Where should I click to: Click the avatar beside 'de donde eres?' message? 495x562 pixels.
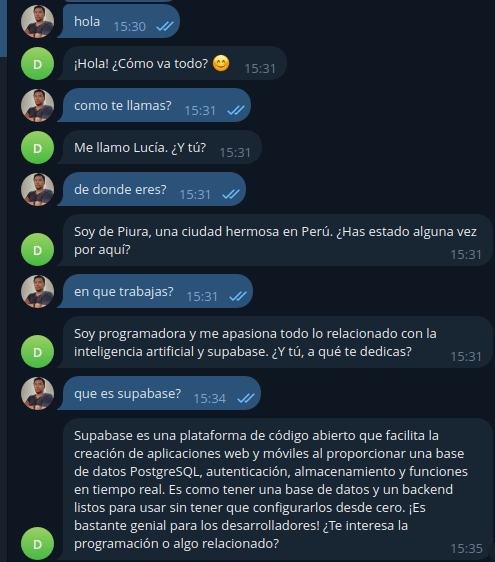37,189
